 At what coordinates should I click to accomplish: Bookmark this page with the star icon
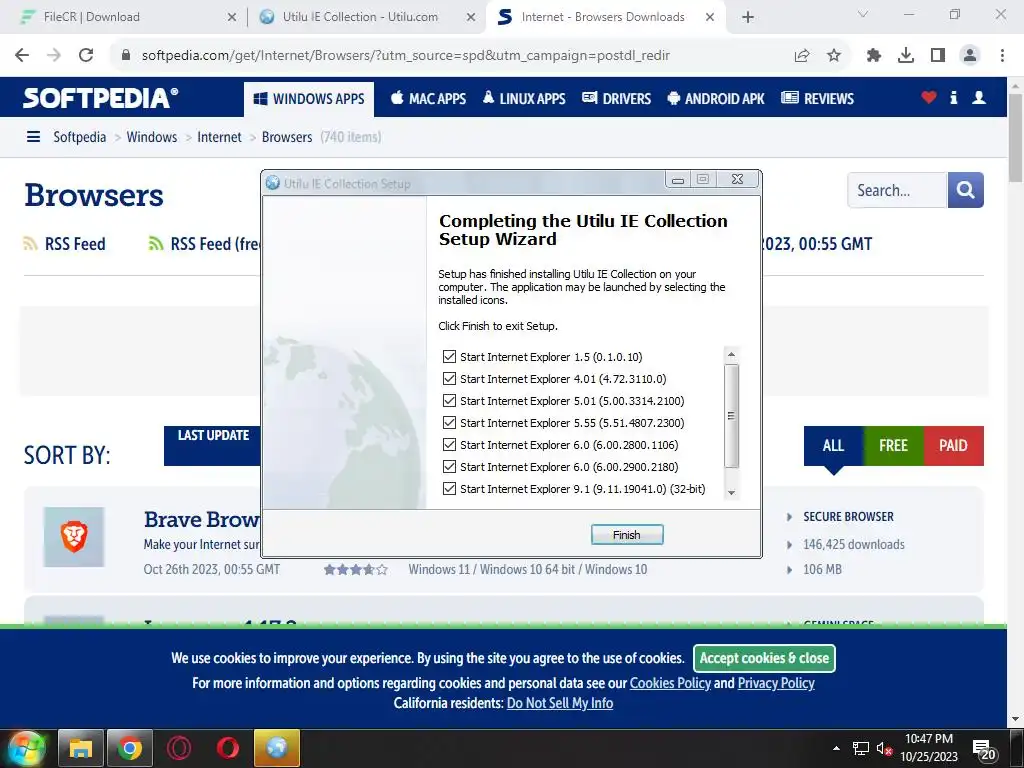tap(834, 56)
